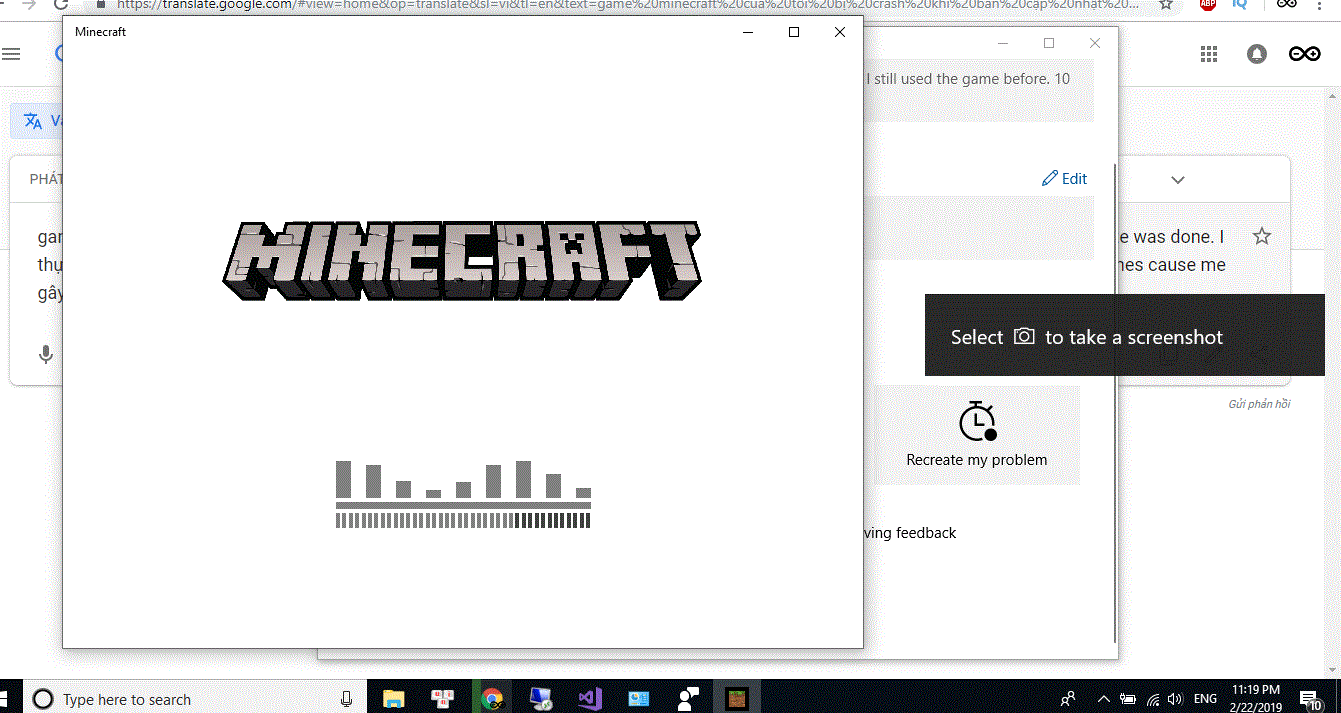This screenshot has width=1341, height=713.
Task: Open Google account notifications bell
Action: [x=1257, y=54]
